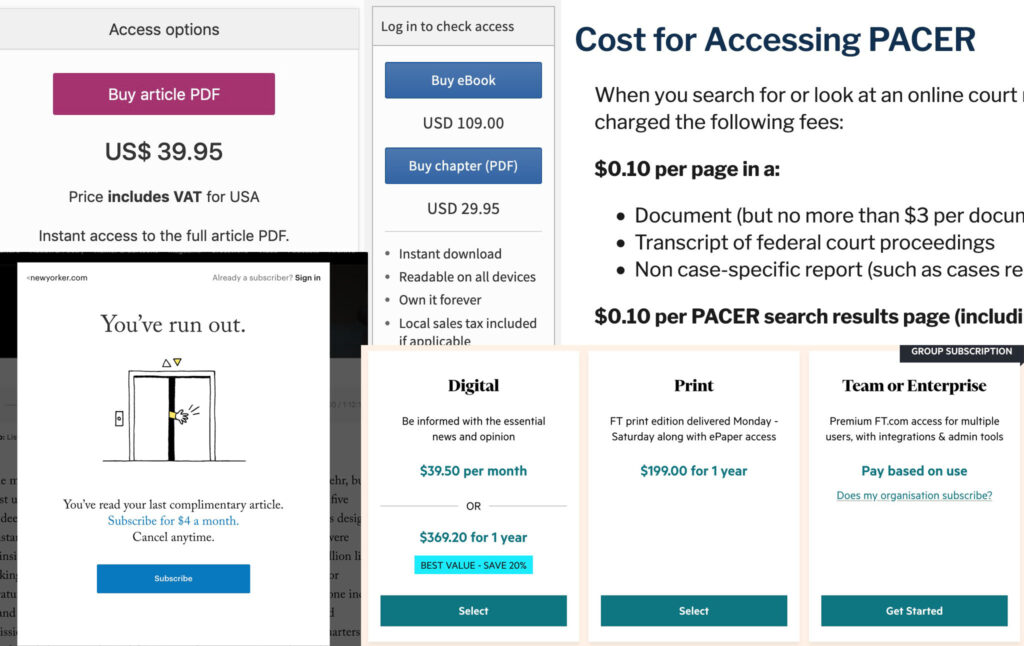The width and height of the screenshot is (1024, 646).
Task: Follow the Subscribe for $4 a month link
Action: click(173, 521)
